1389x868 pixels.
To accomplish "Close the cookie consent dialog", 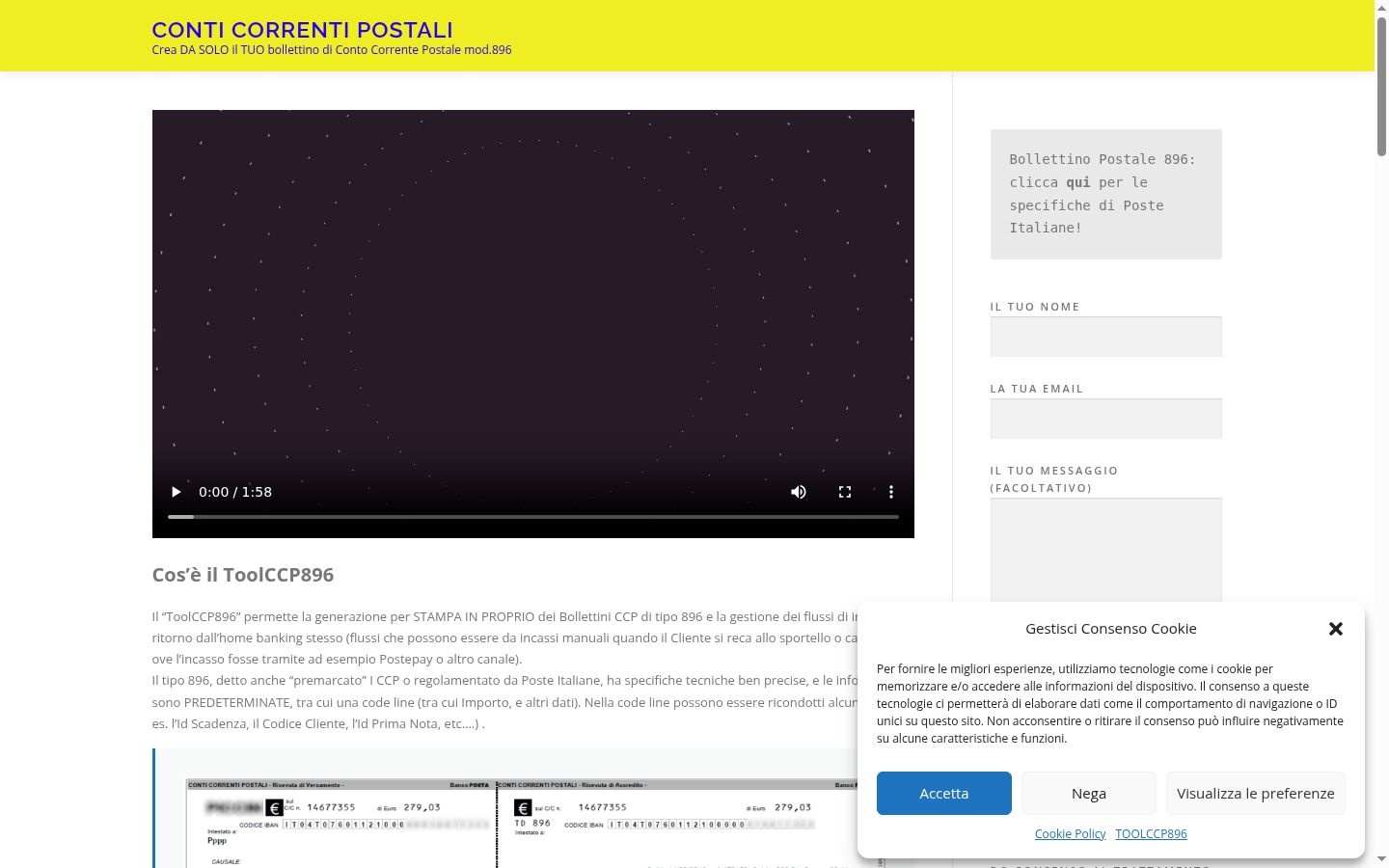I will click(1336, 629).
